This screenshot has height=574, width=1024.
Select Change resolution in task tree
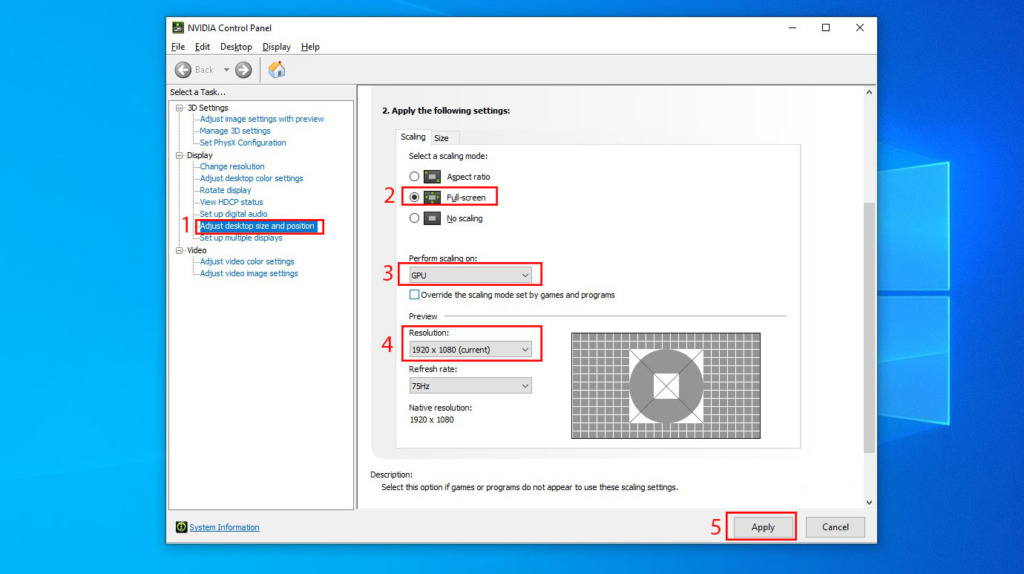232,167
